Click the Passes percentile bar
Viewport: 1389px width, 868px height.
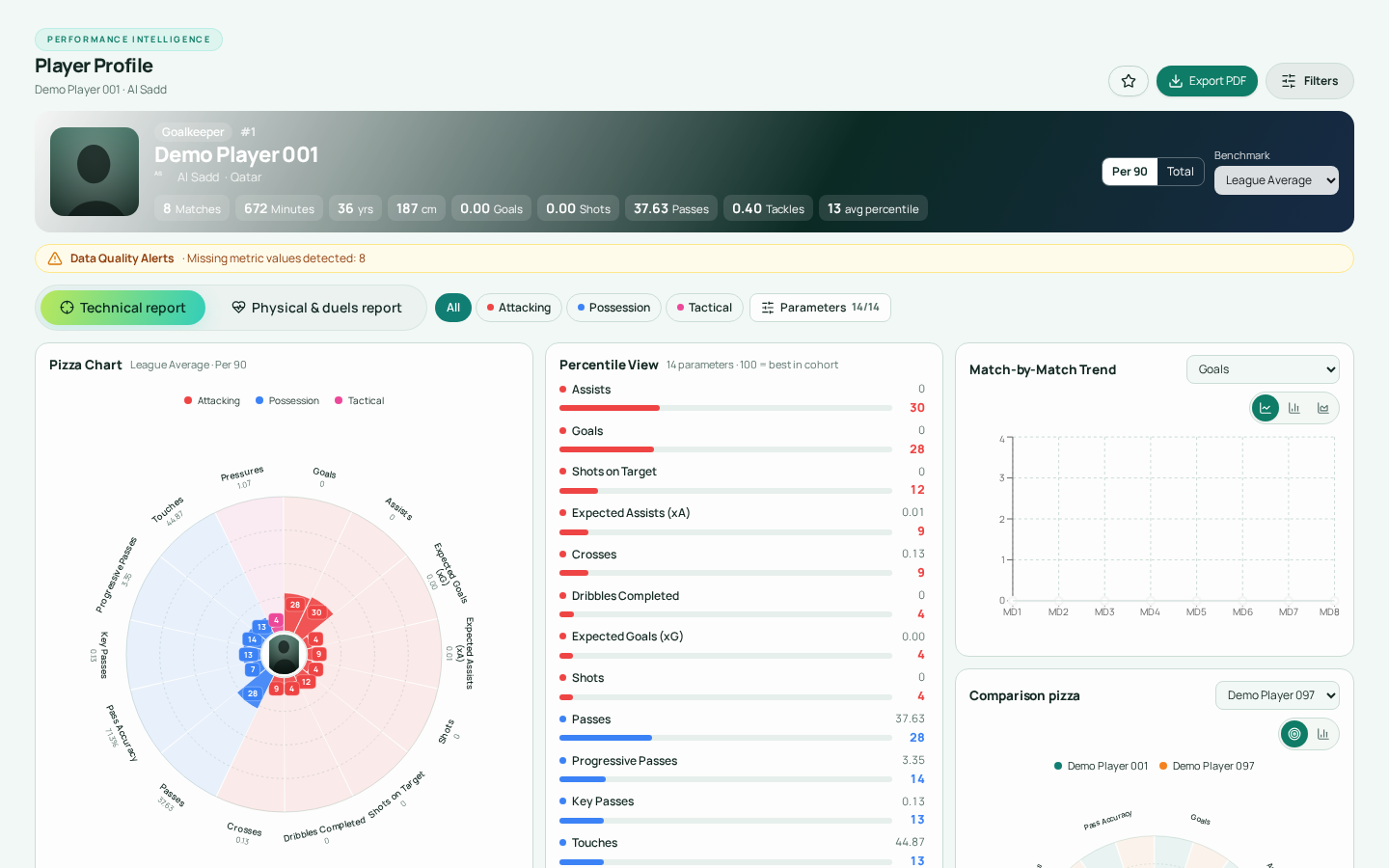[725, 738]
